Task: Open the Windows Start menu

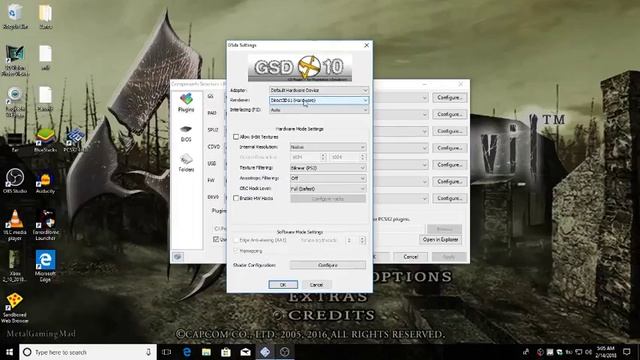Action: 9,352
